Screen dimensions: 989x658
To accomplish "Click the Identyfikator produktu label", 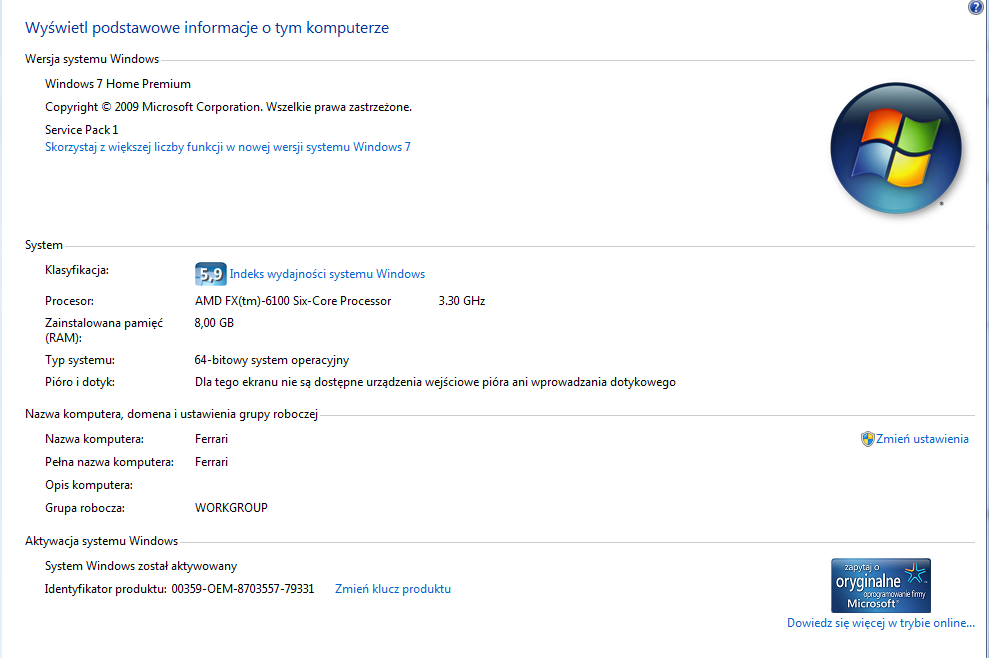I will [x=106, y=589].
